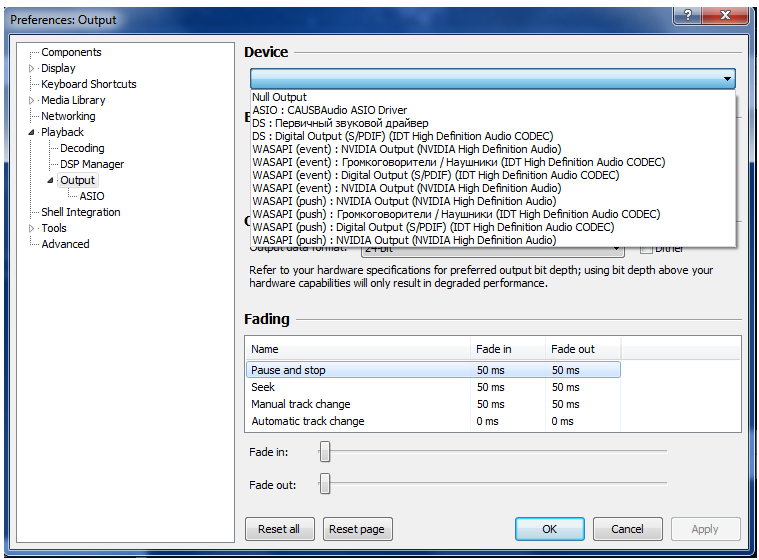Viewport: 759px width, 560px height.
Task: Expand the Display tree node
Action: (32, 68)
